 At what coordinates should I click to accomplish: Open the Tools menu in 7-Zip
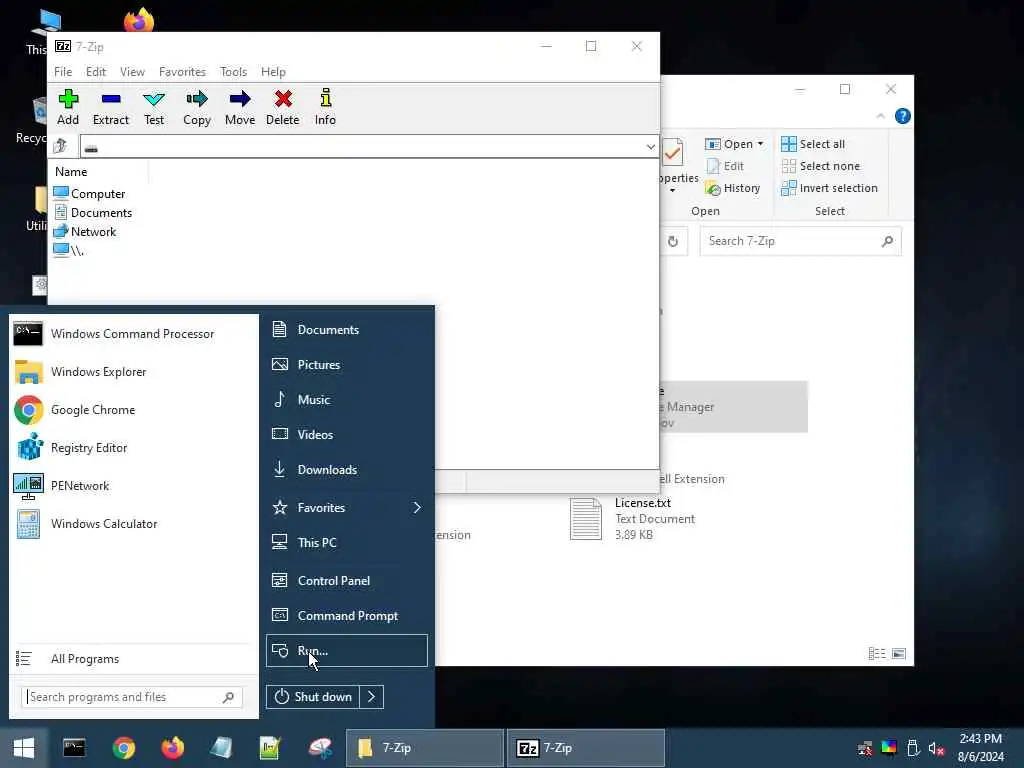point(233,72)
